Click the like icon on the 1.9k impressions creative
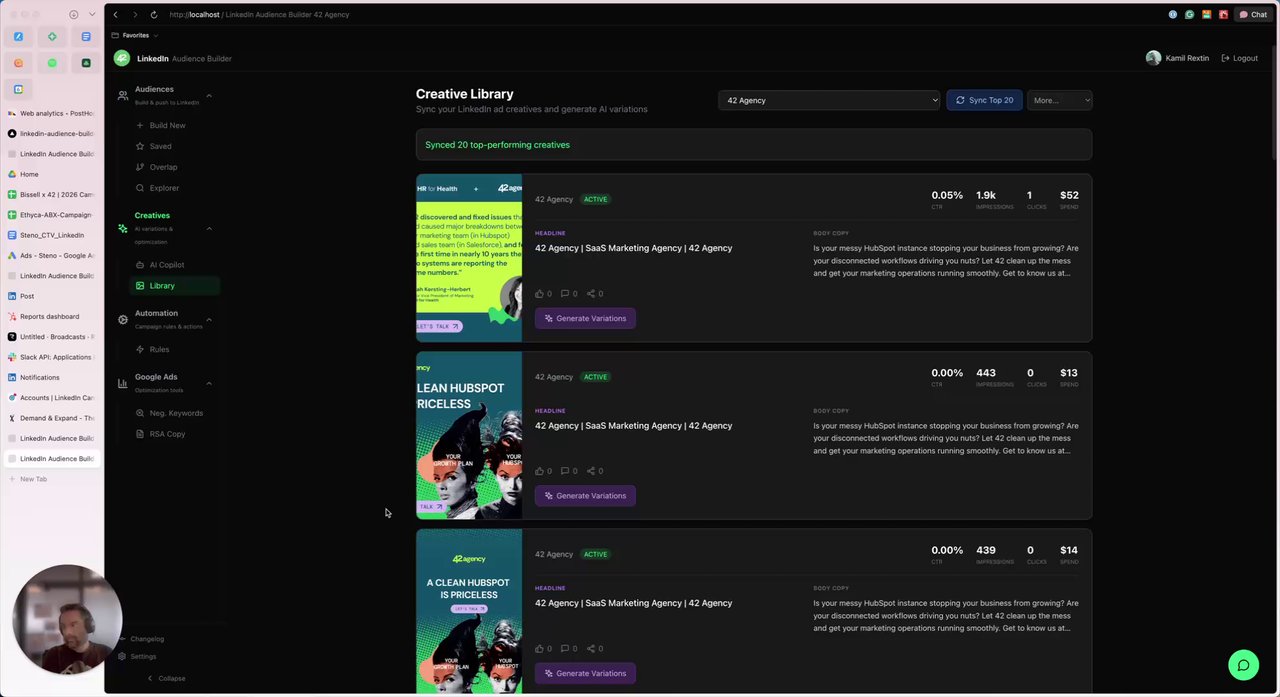Image resolution: width=1280 pixels, height=697 pixels. 540,294
